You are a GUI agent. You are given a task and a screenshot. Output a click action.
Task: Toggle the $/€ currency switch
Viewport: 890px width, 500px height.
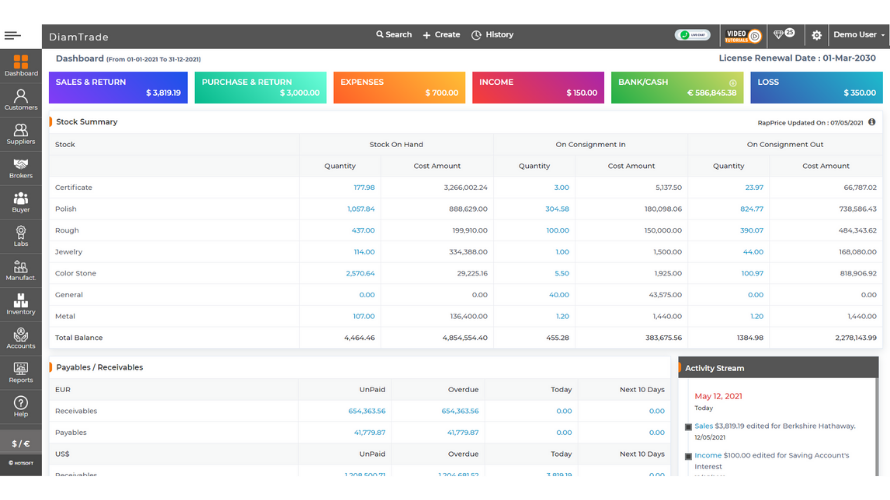[x=21, y=444]
